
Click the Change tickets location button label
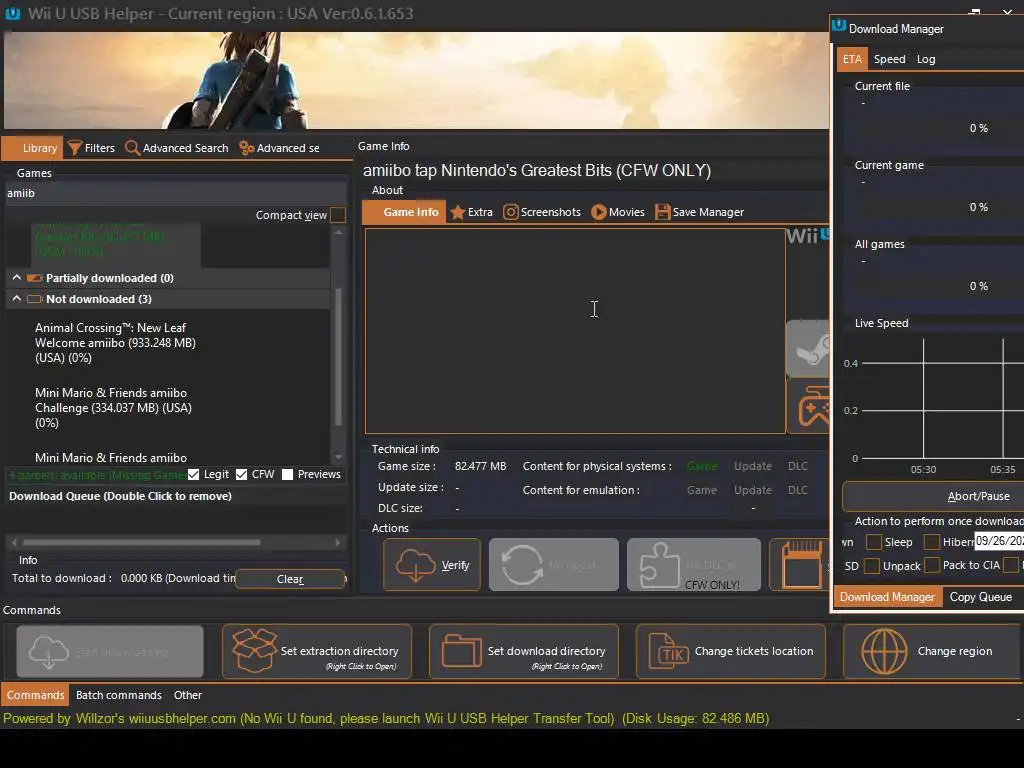pyautogui.click(x=754, y=651)
